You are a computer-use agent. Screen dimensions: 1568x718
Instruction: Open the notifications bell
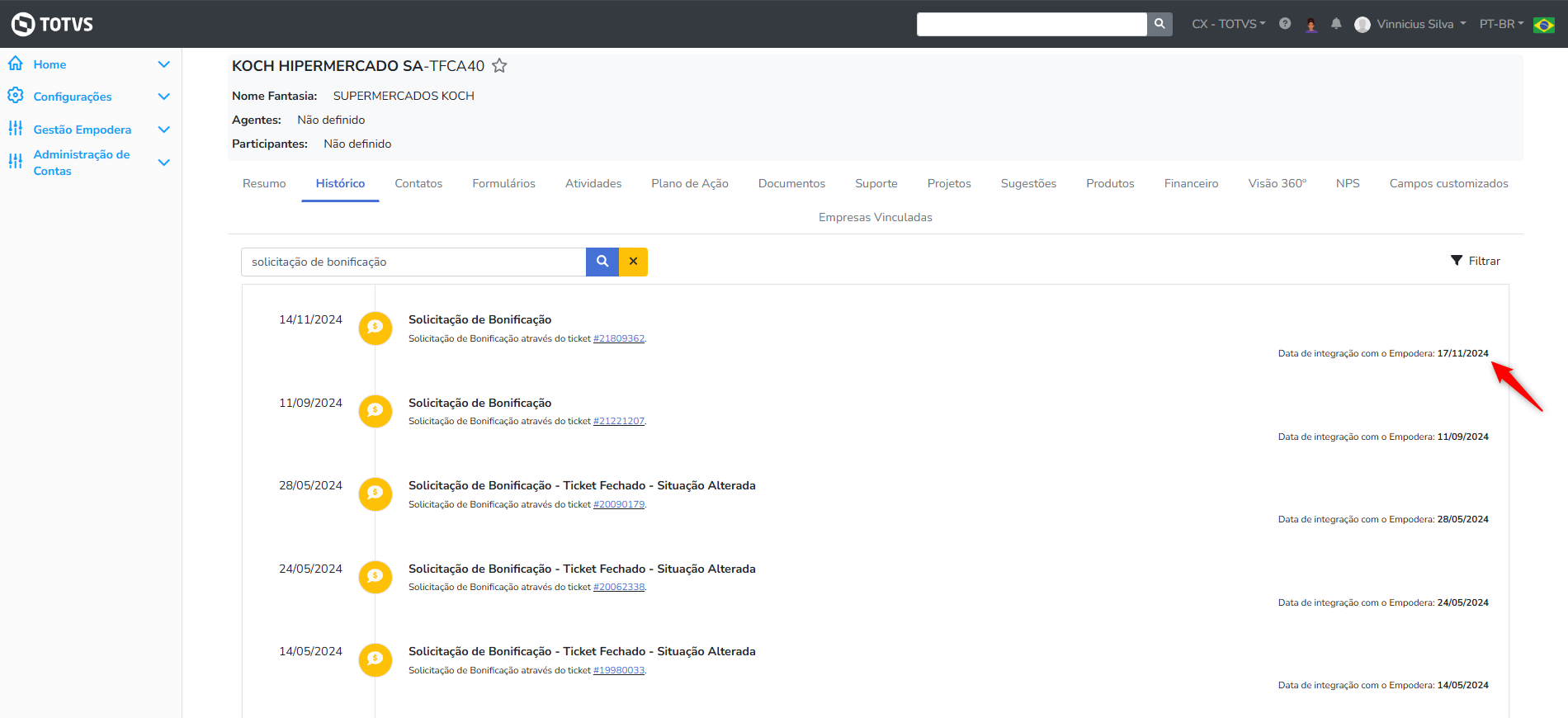pyautogui.click(x=1336, y=24)
